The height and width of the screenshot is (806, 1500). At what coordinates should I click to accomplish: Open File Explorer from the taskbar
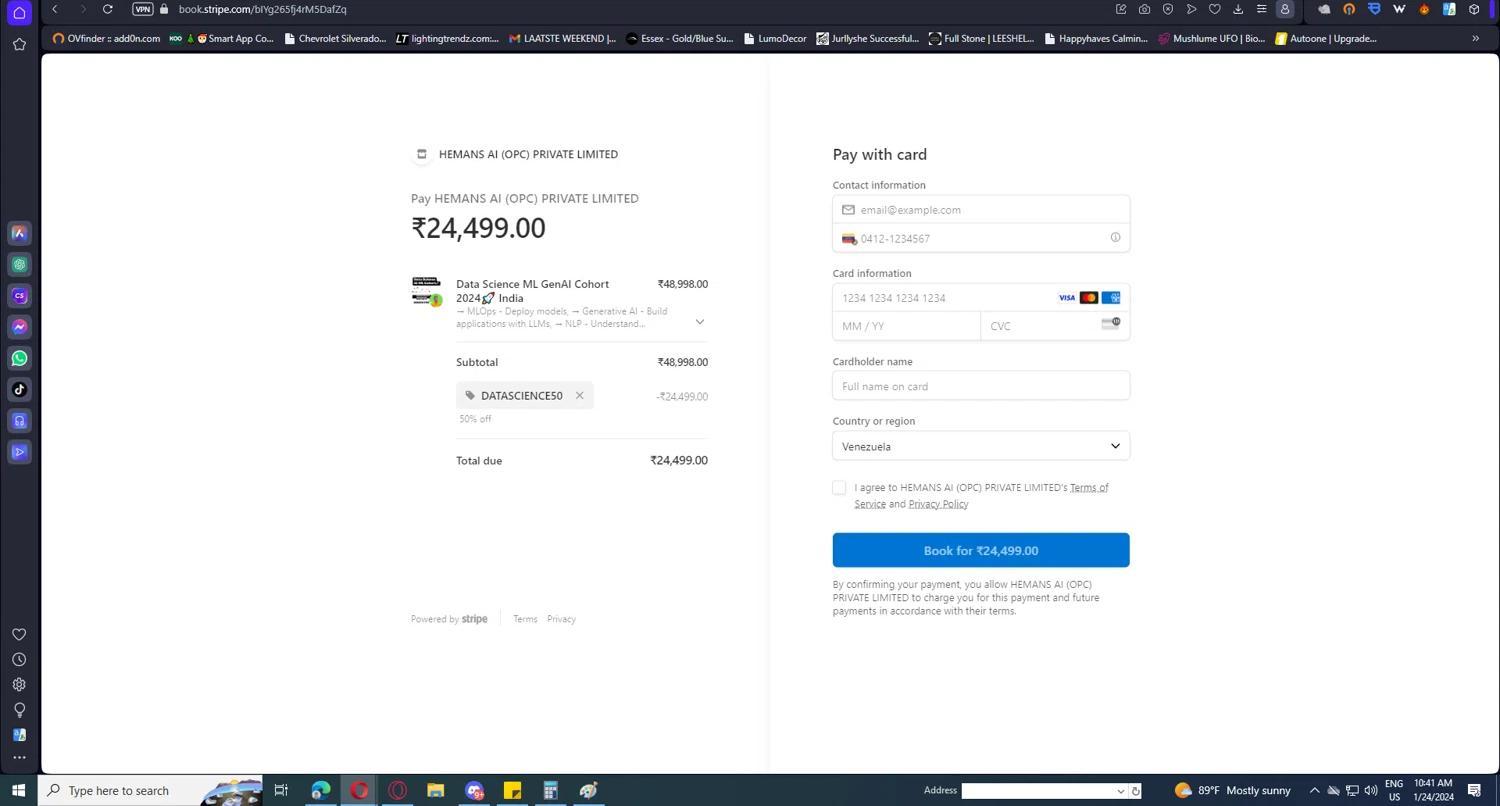[x=435, y=791]
